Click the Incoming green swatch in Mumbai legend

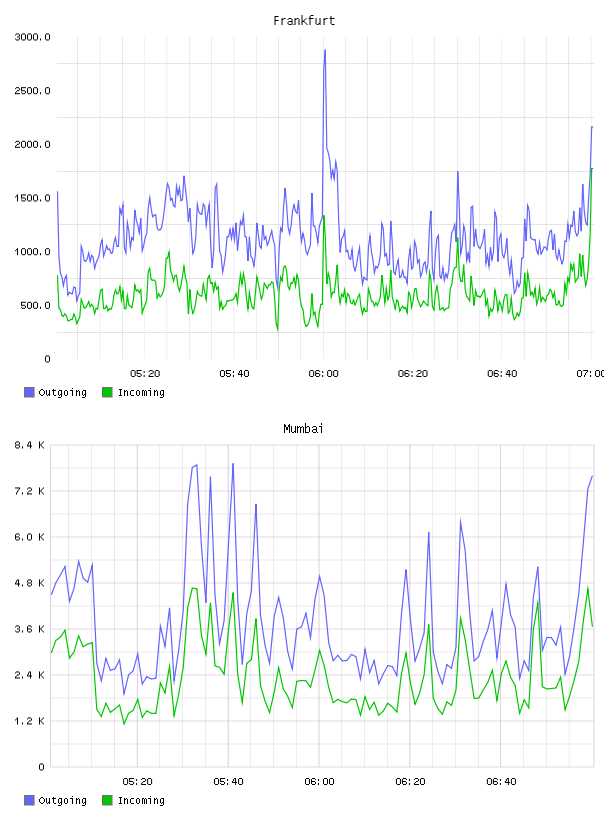pos(107,800)
